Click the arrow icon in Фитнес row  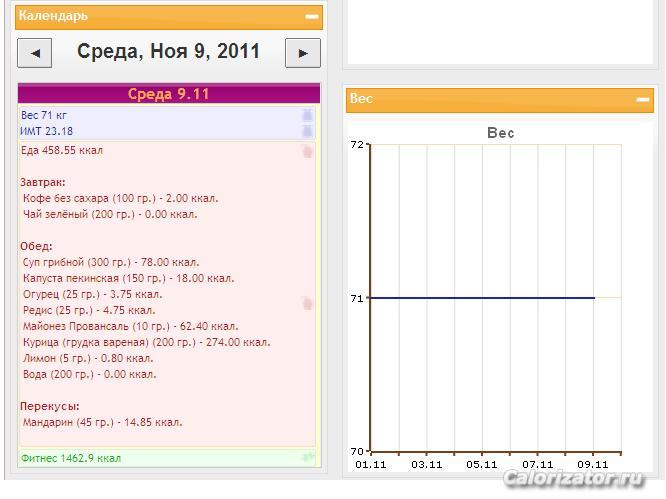coord(307,458)
